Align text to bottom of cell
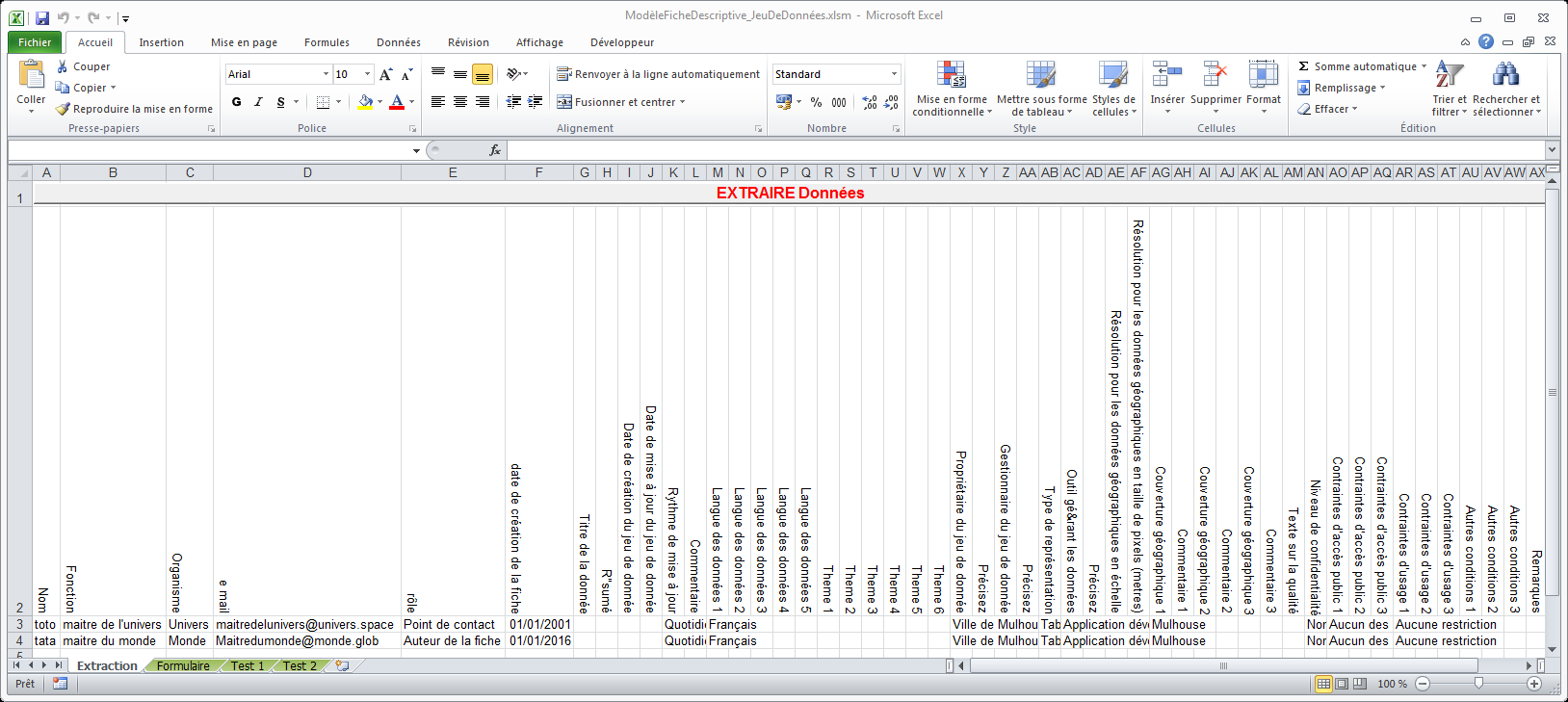This screenshot has height=702, width=1568. 483,74
